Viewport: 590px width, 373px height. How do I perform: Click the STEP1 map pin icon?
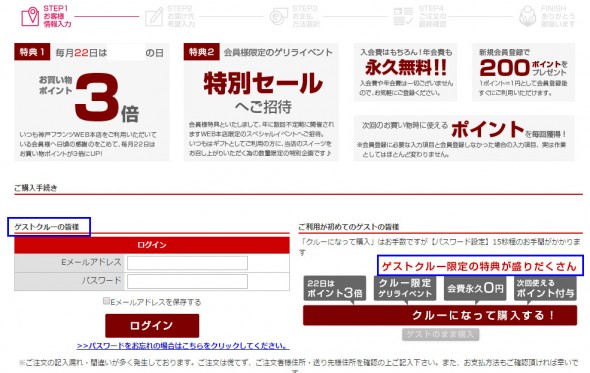(x=30, y=17)
